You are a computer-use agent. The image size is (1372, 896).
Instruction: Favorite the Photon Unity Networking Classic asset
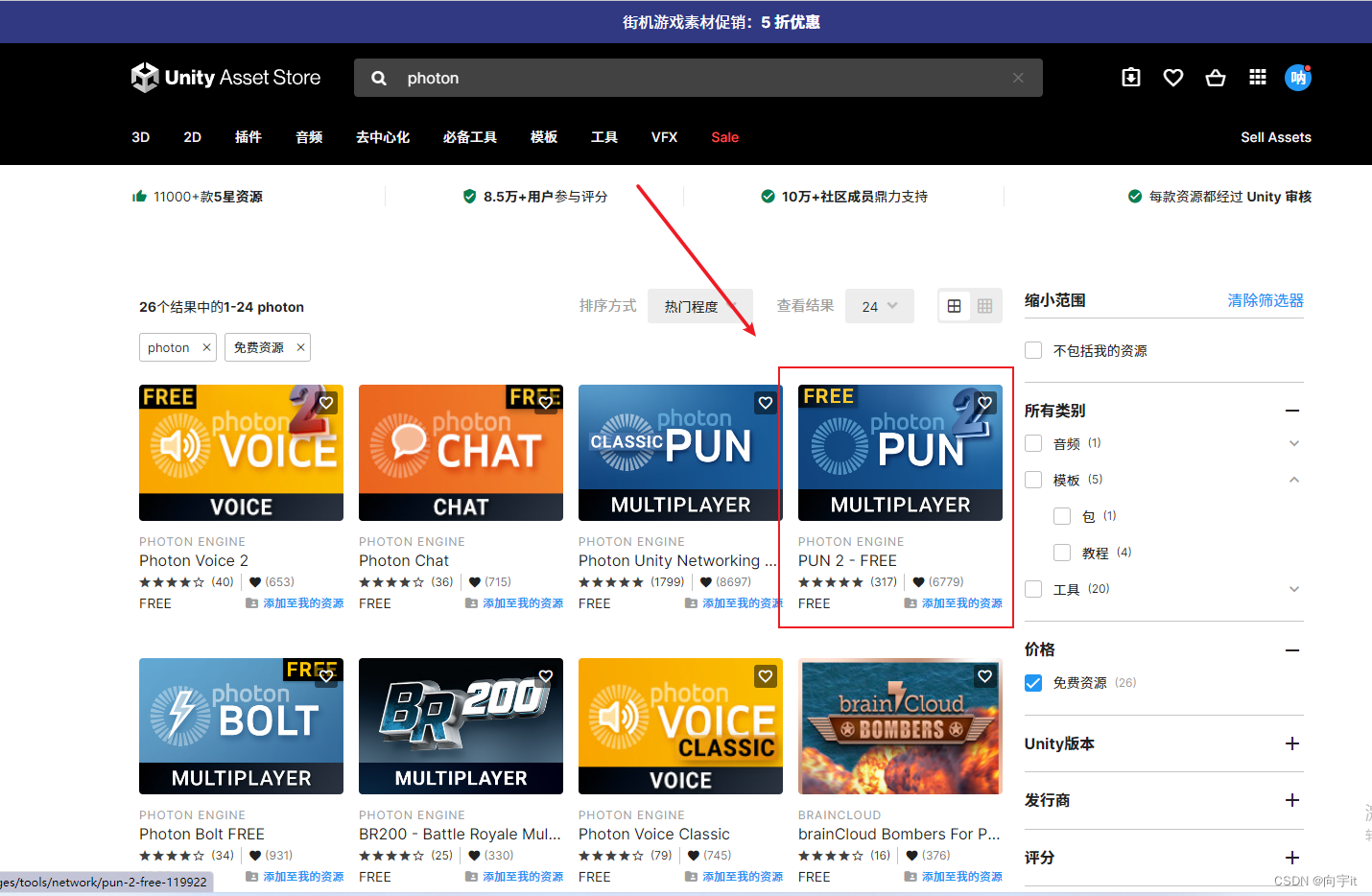[x=766, y=403]
